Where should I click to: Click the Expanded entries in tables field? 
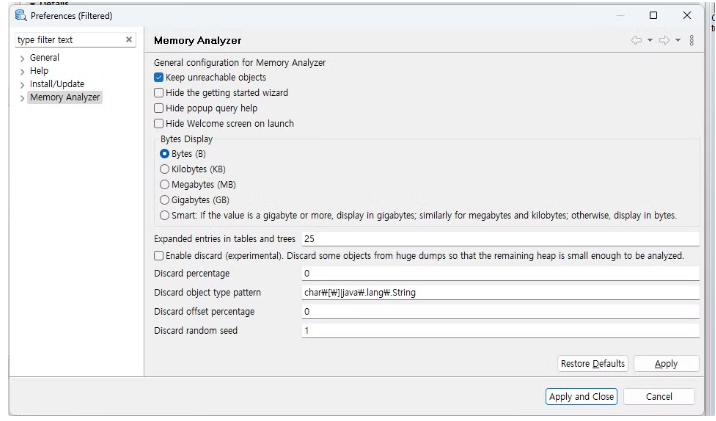(x=500, y=239)
